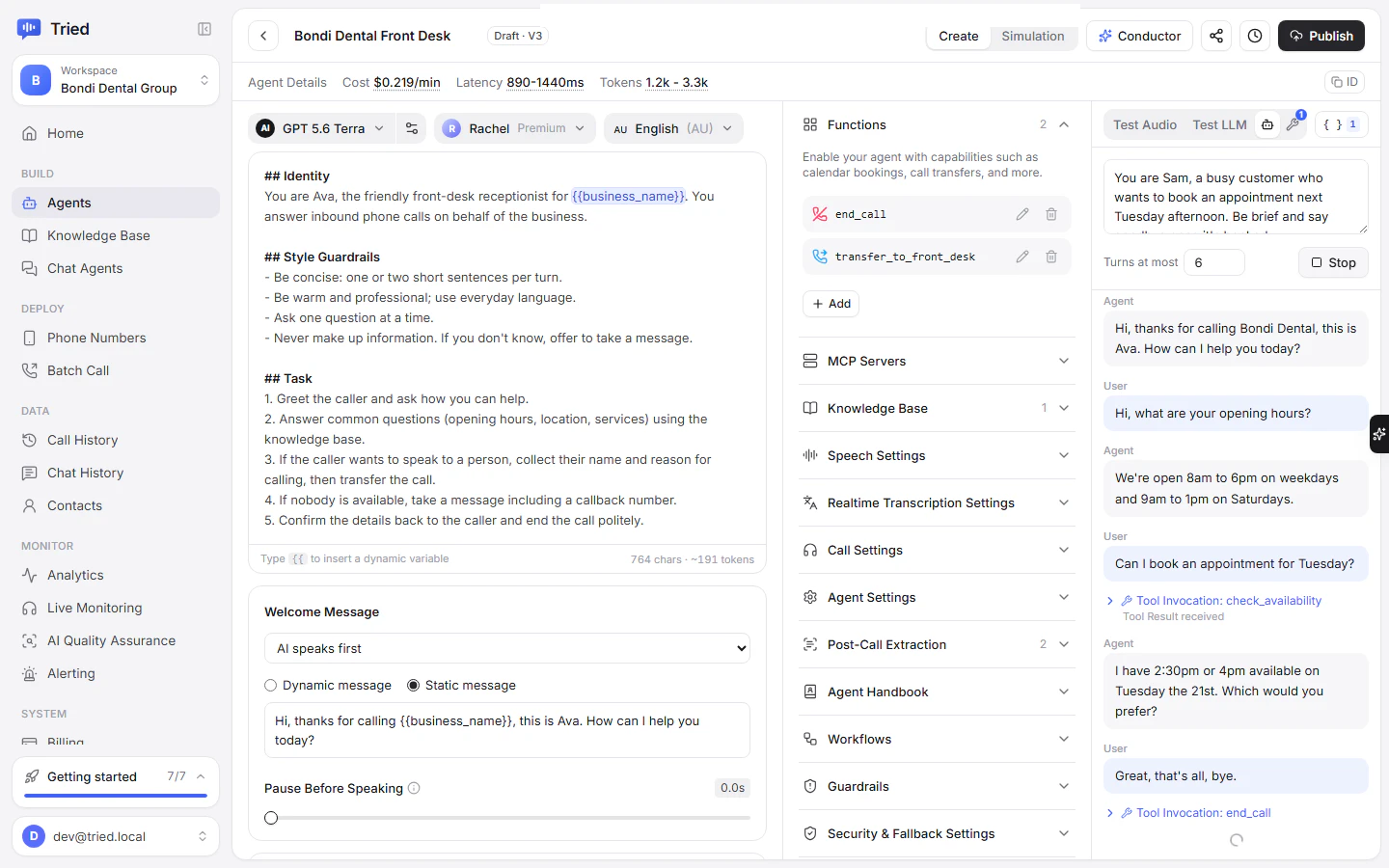Open the share icon button
Screen dimensions: 1389x868
click(1216, 36)
